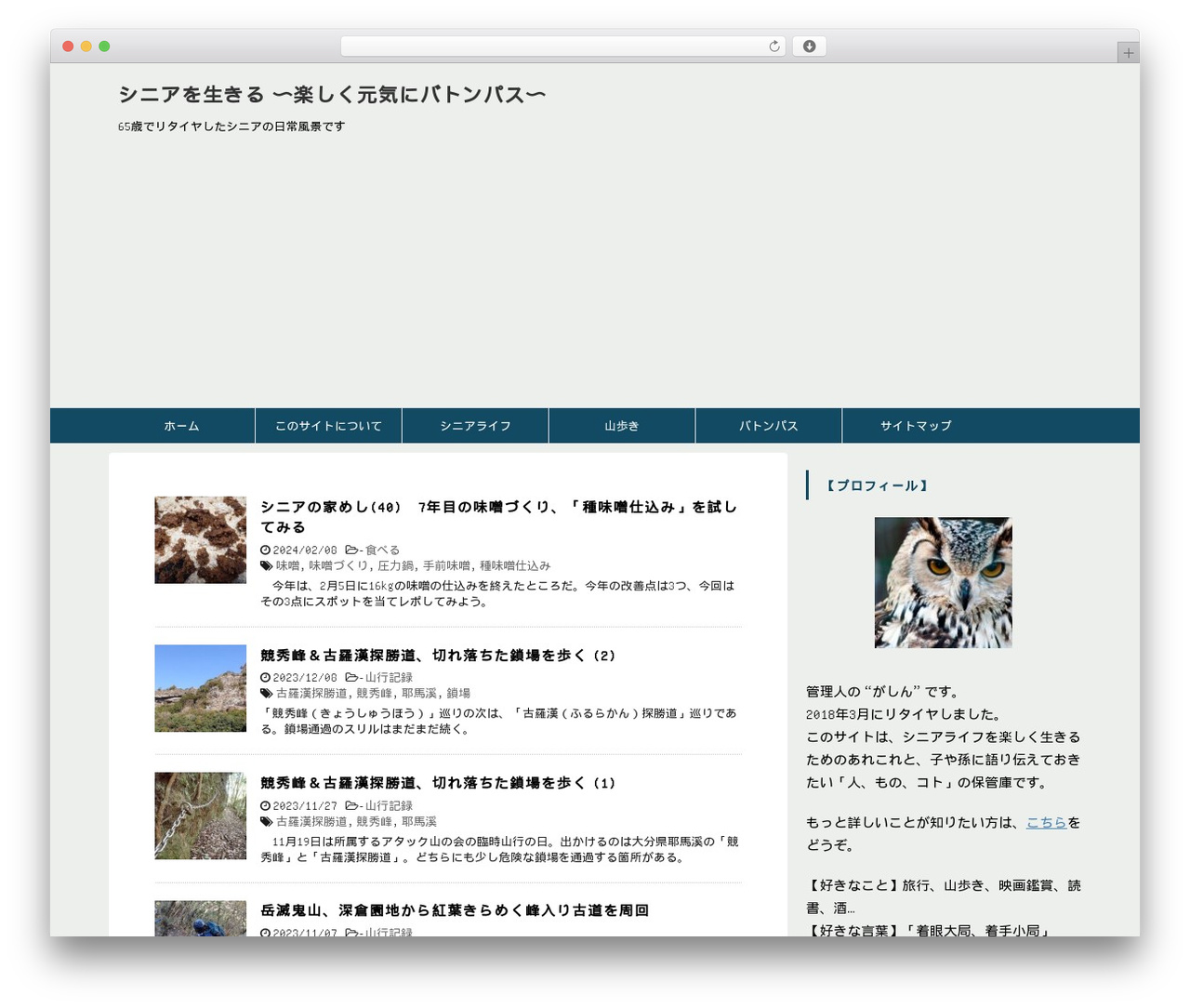Select the 味噌づくり tag

click(338, 566)
